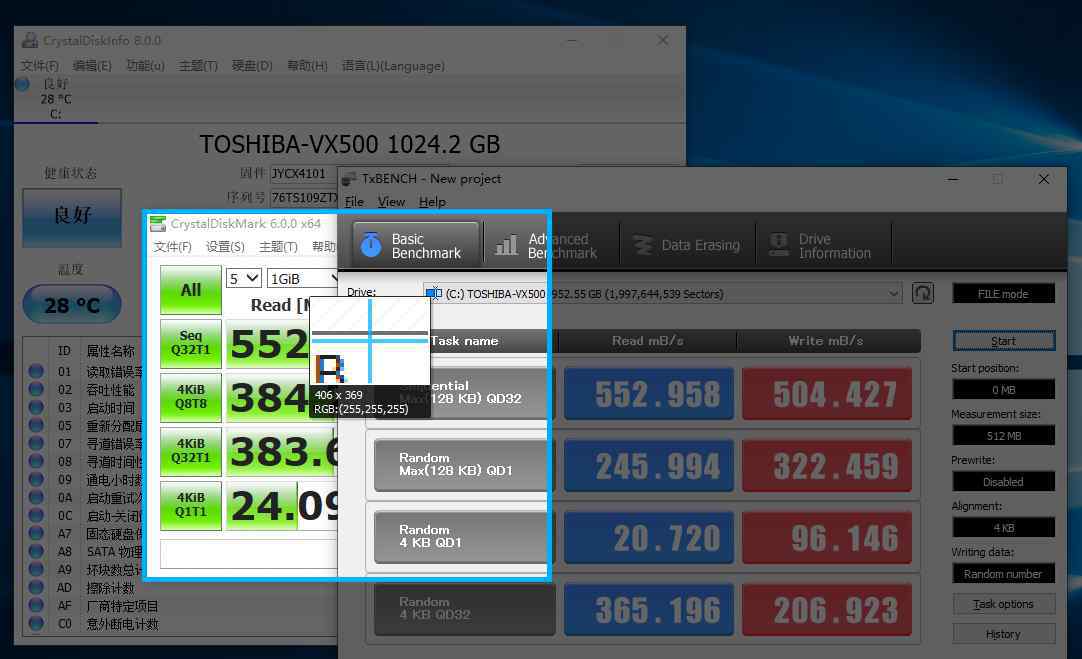Screen dimensions: 1082x659
Task: Open the Basic Benchmark tab in TxBENCH
Action: [416, 245]
